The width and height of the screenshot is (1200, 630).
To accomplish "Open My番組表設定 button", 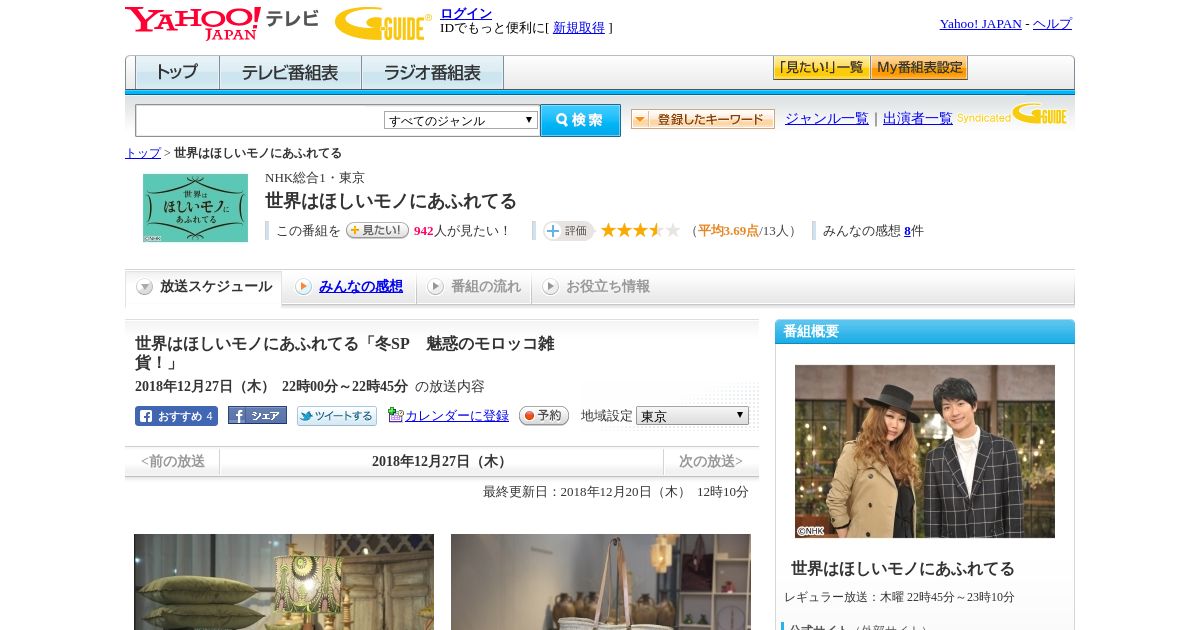I will pos(919,68).
